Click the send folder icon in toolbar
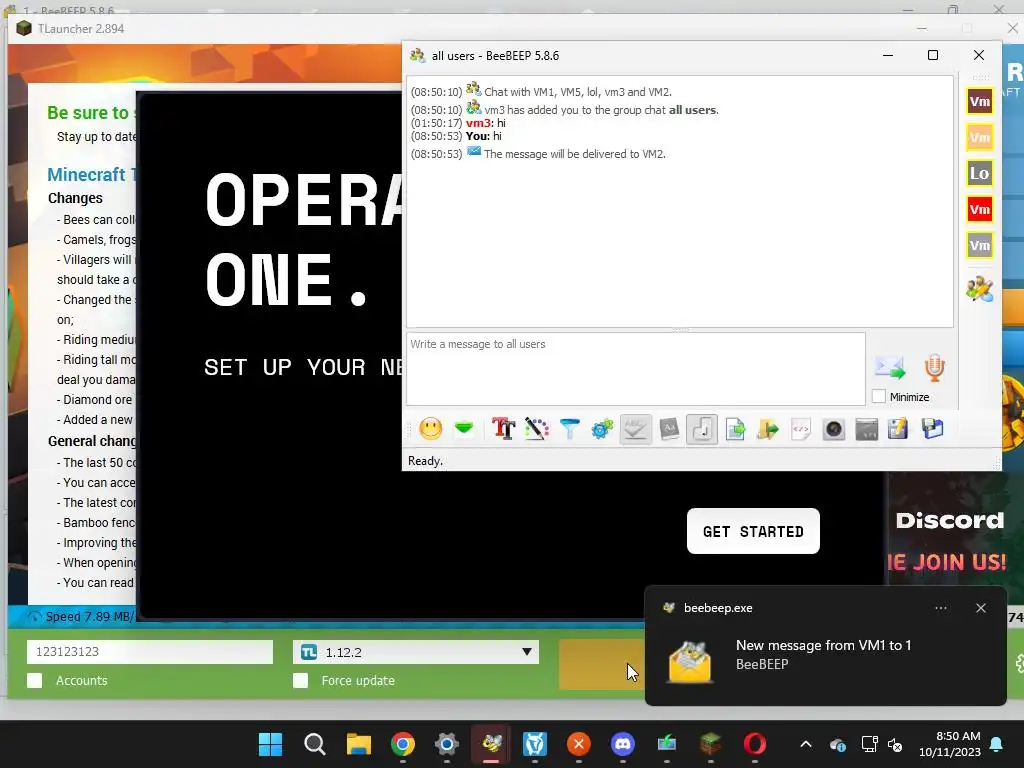 click(768, 429)
